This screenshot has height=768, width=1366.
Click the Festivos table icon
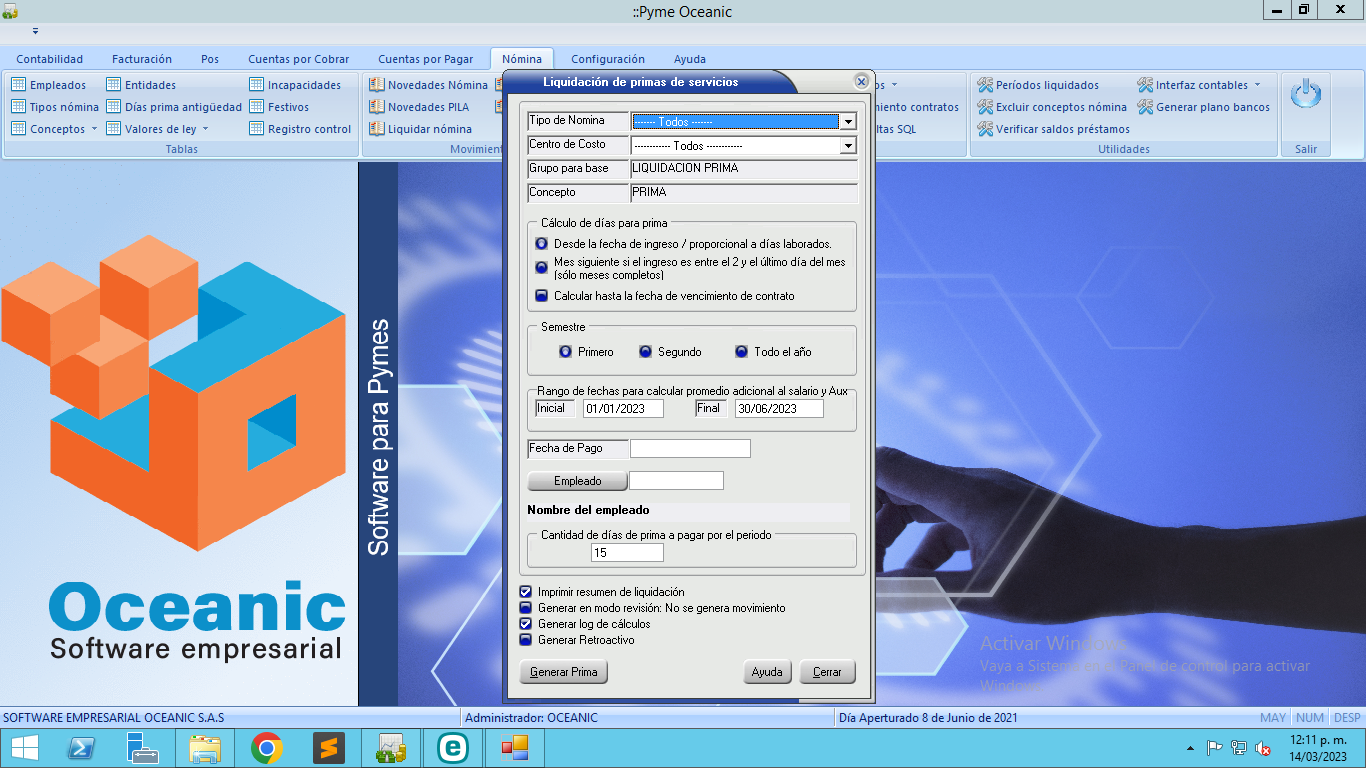tap(257, 107)
